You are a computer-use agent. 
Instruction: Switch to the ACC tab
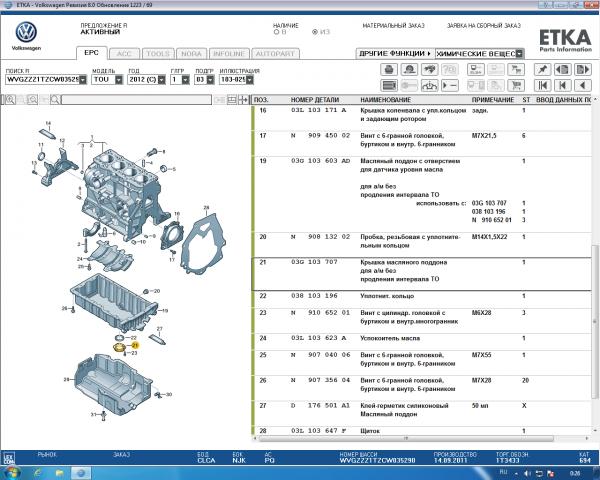tap(124, 54)
